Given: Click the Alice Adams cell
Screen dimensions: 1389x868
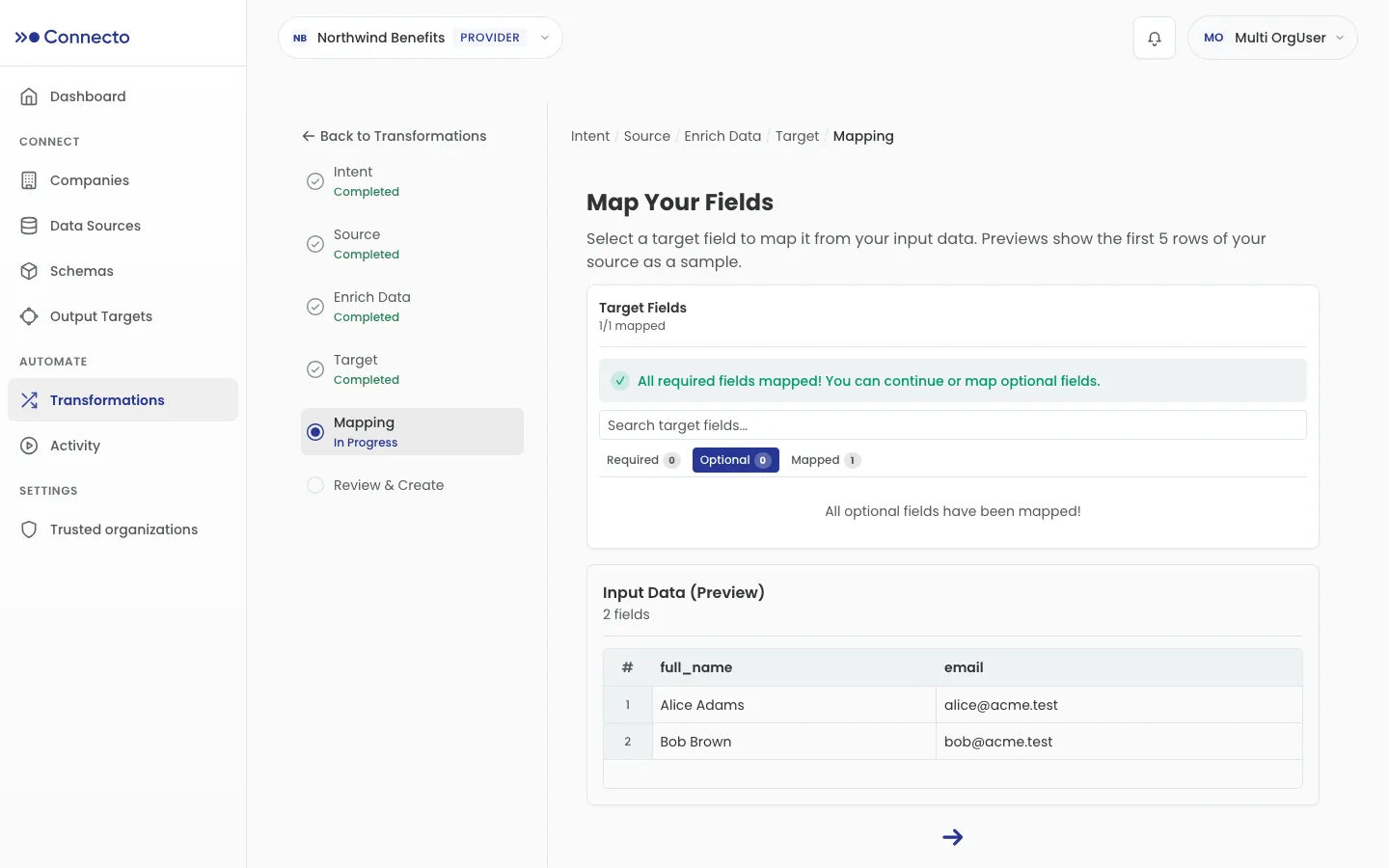Looking at the screenshot, I should 794,705.
